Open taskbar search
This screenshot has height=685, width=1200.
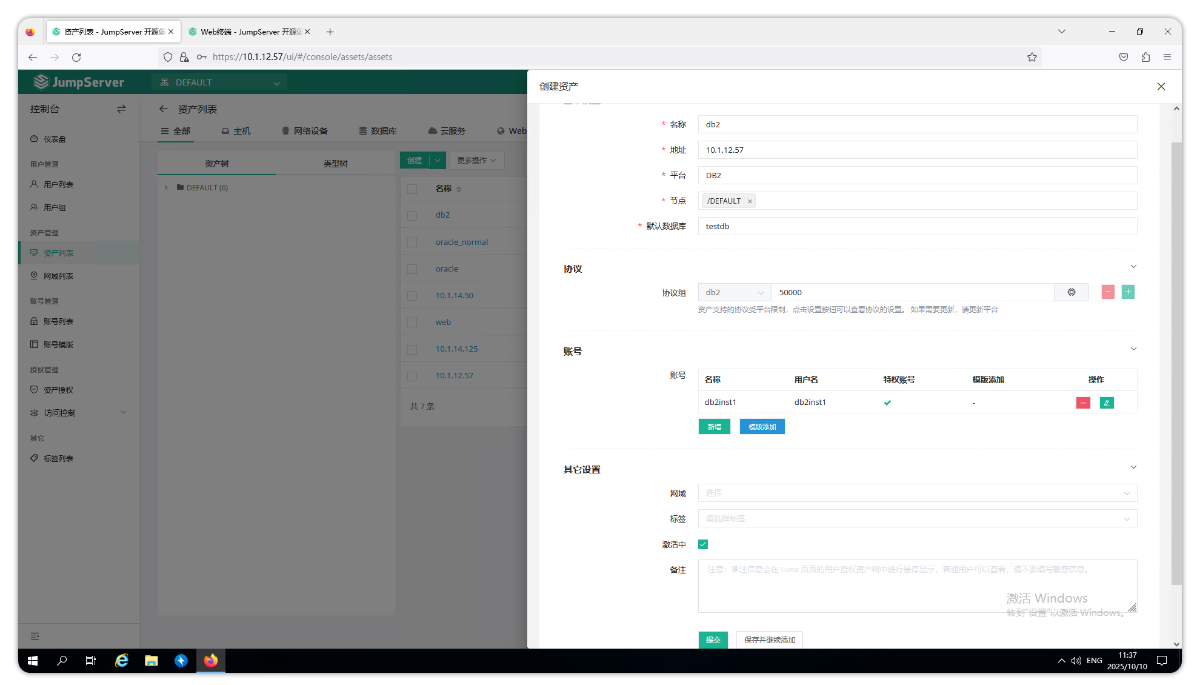click(62, 661)
